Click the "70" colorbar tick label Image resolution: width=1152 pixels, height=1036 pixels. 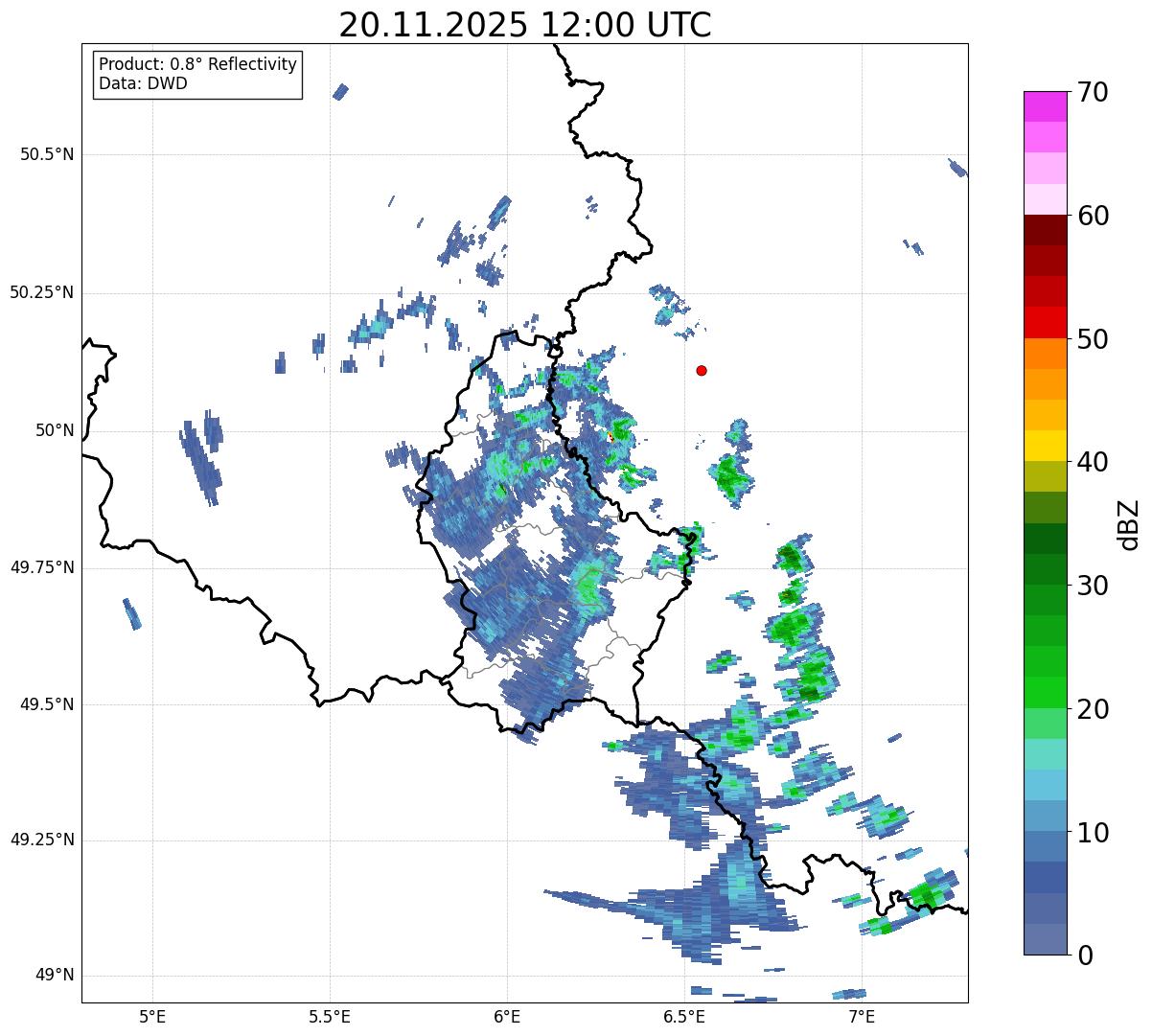click(1093, 92)
